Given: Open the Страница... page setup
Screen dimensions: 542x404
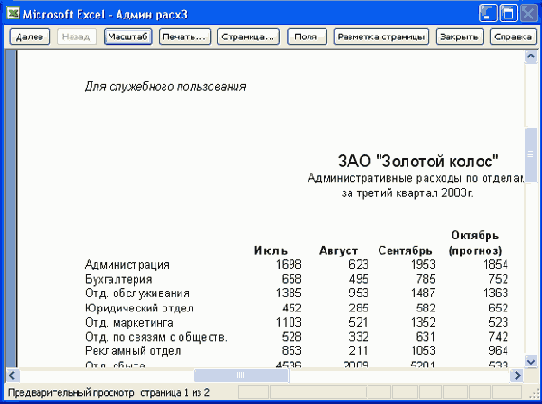Looking at the screenshot, I should pyautogui.click(x=248, y=37).
